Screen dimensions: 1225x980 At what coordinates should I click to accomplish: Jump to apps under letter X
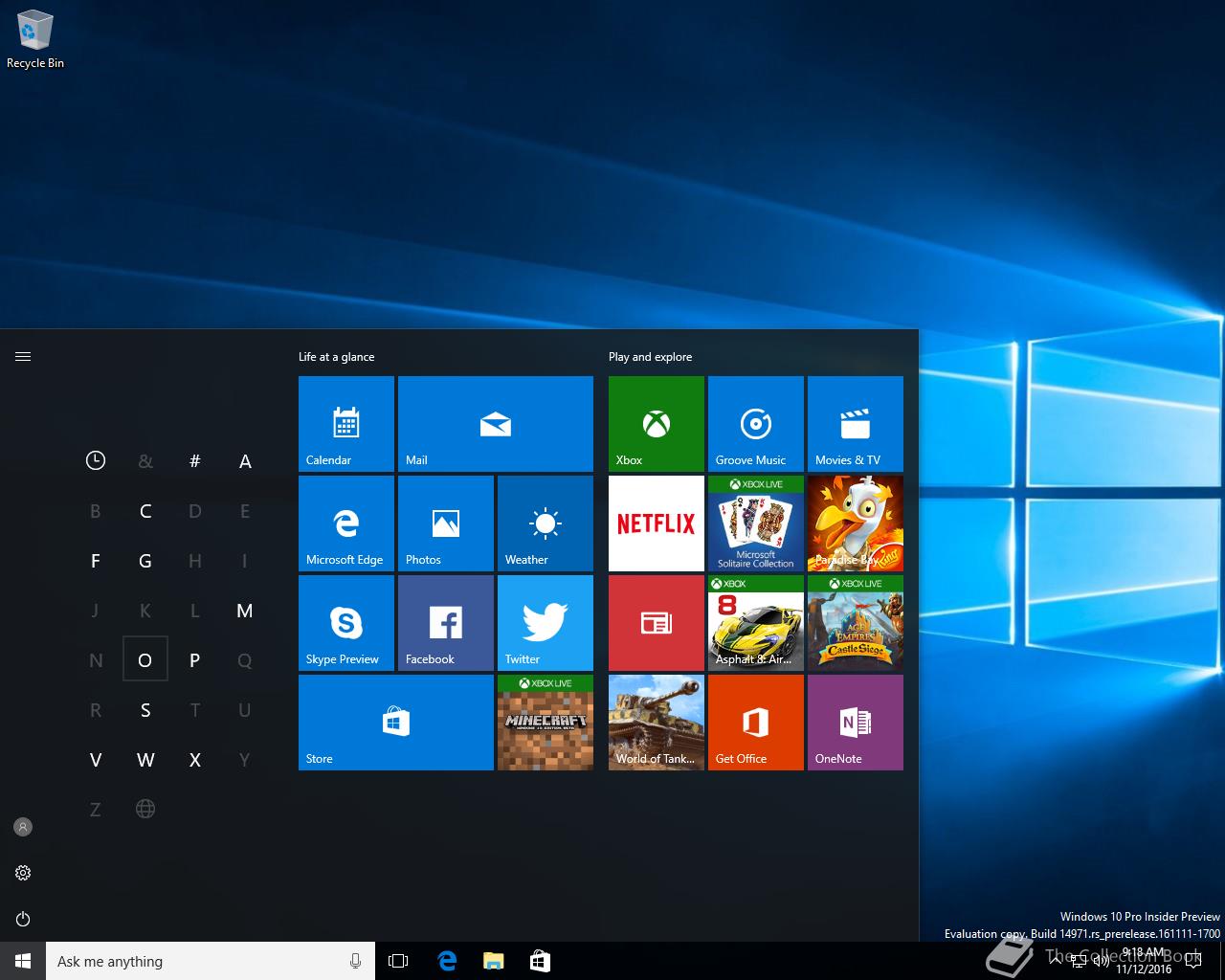(x=195, y=760)
